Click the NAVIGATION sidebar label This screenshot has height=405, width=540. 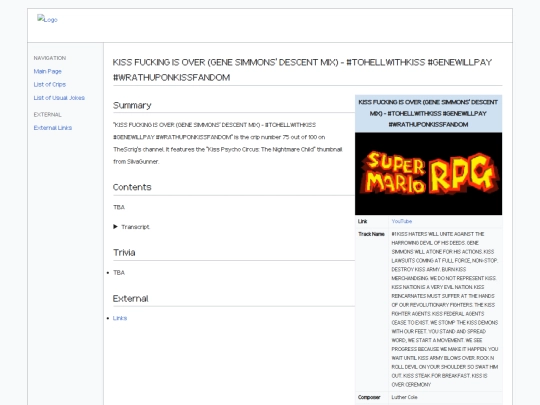tap(50, 58)
